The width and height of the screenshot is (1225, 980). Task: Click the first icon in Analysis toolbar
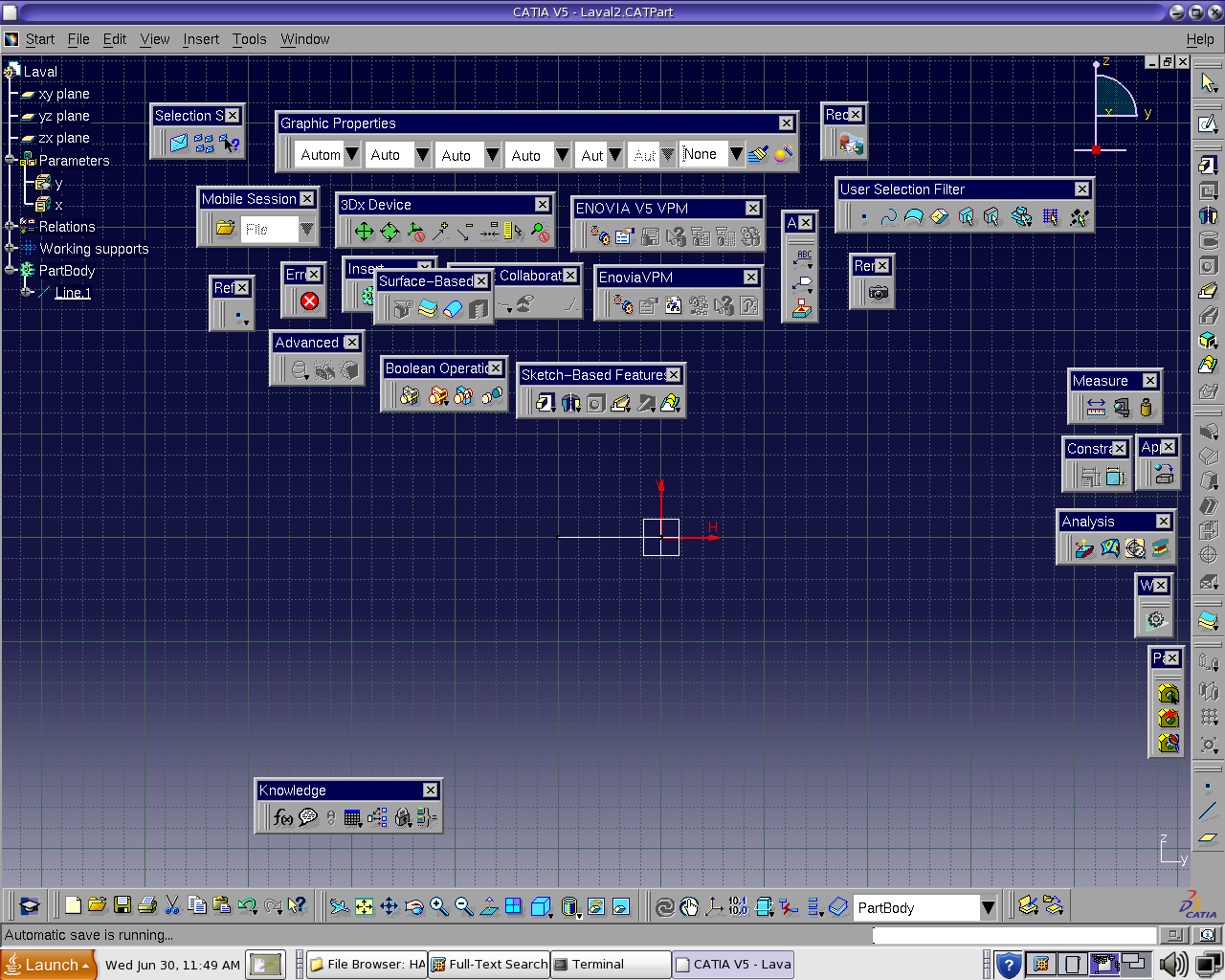pyautogui.click(x=1084, y=548)
